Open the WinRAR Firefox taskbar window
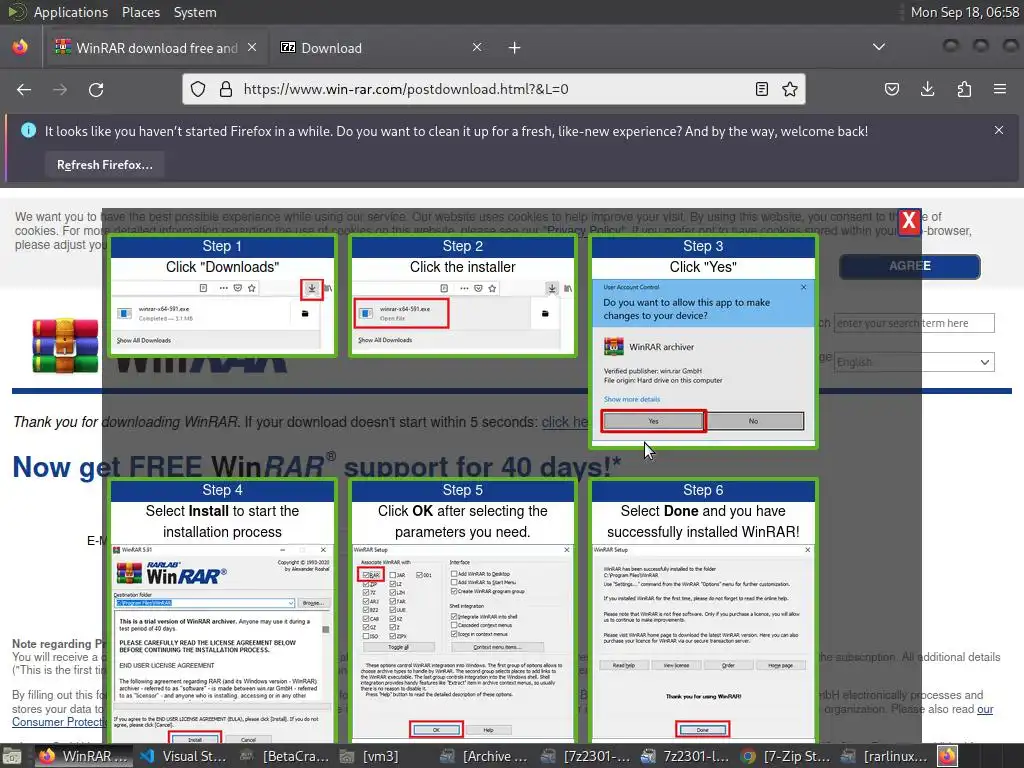Screen dimensions: 1024x768 pyautogui.click(x=83, y=756)
